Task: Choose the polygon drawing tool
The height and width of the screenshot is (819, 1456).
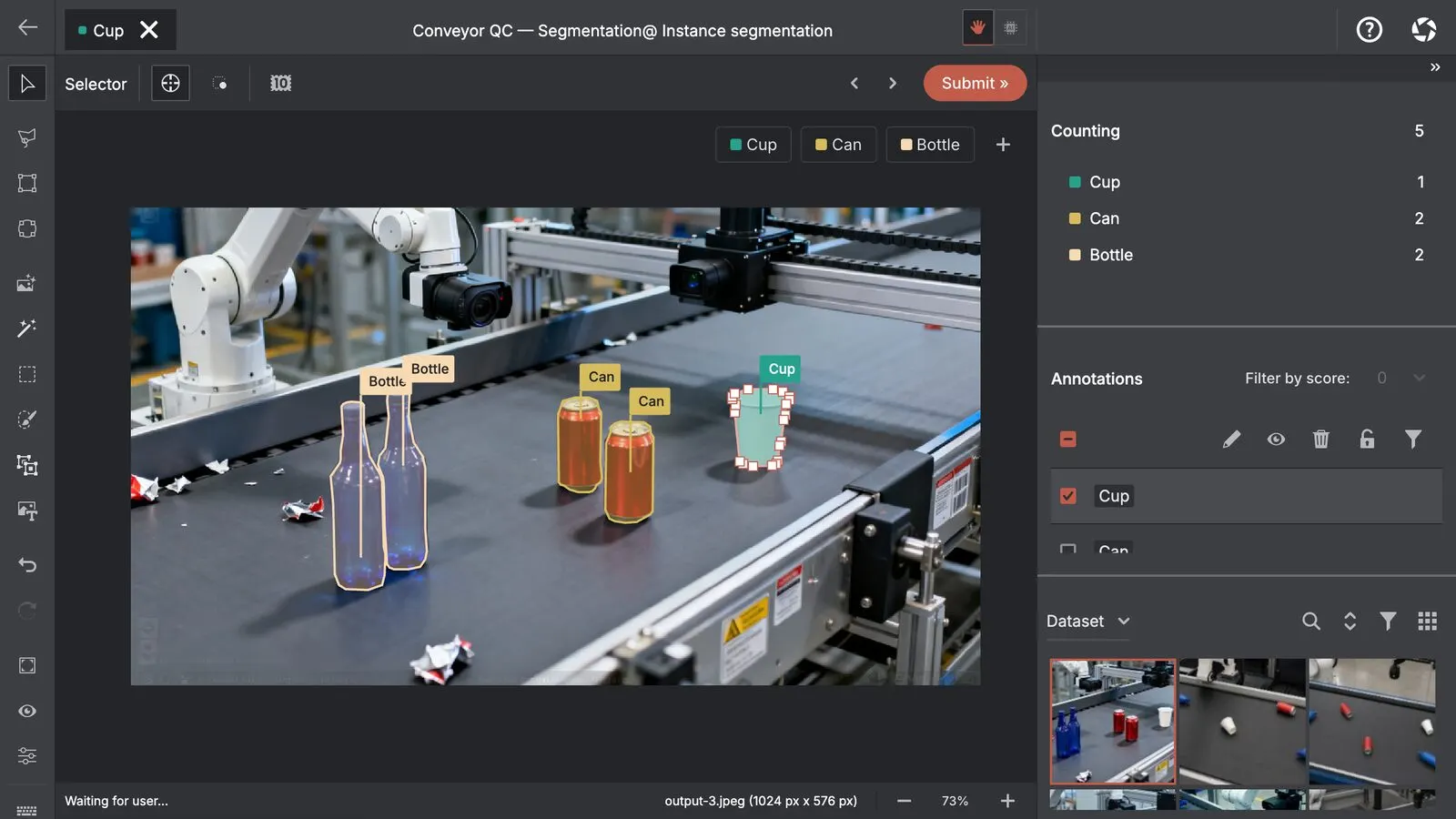Action: [27, 137]
